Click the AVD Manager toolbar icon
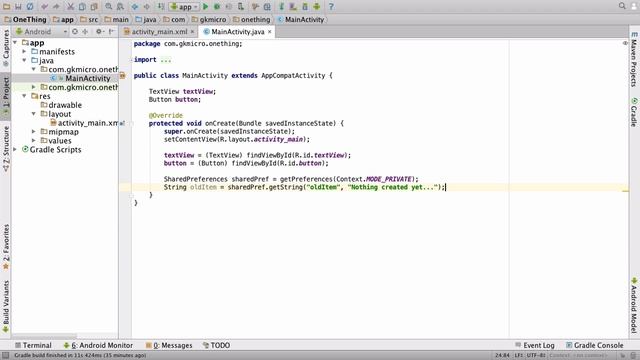This screenshot has width=640, height=360. [293, 7]
